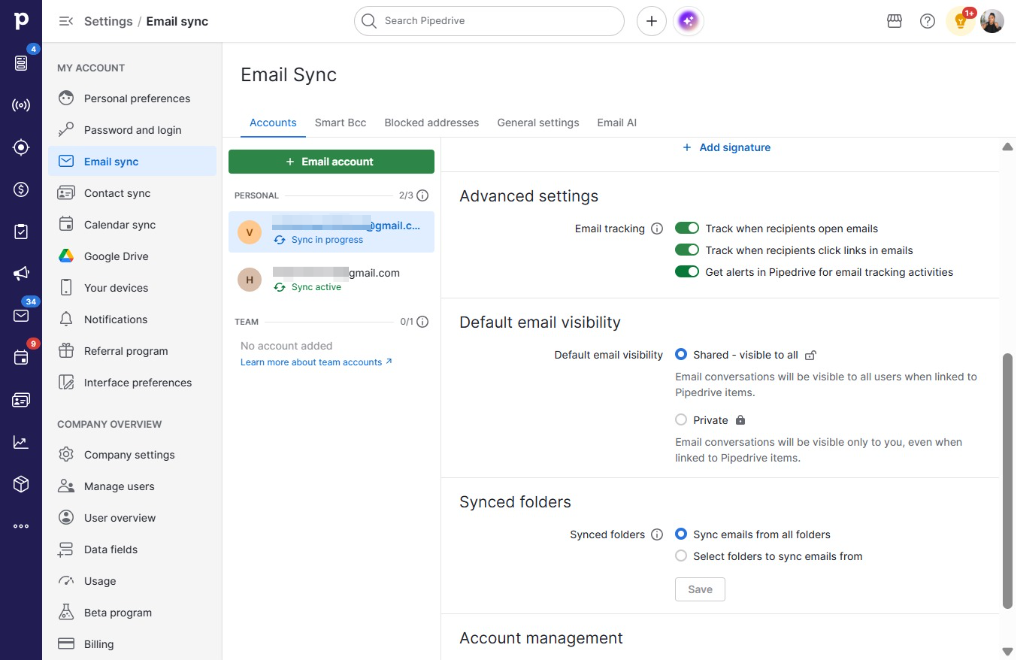
Task: Open Calendar sync settings
Action: [132, 225]
